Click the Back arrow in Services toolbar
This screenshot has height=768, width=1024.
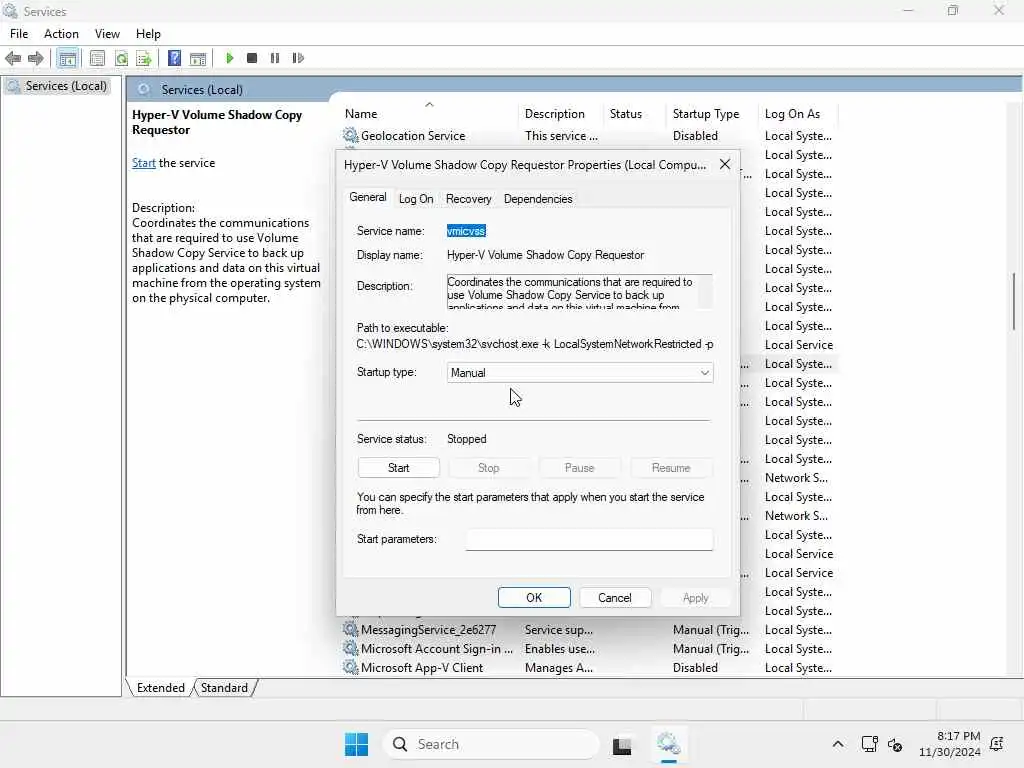click(x=12, y=58)
